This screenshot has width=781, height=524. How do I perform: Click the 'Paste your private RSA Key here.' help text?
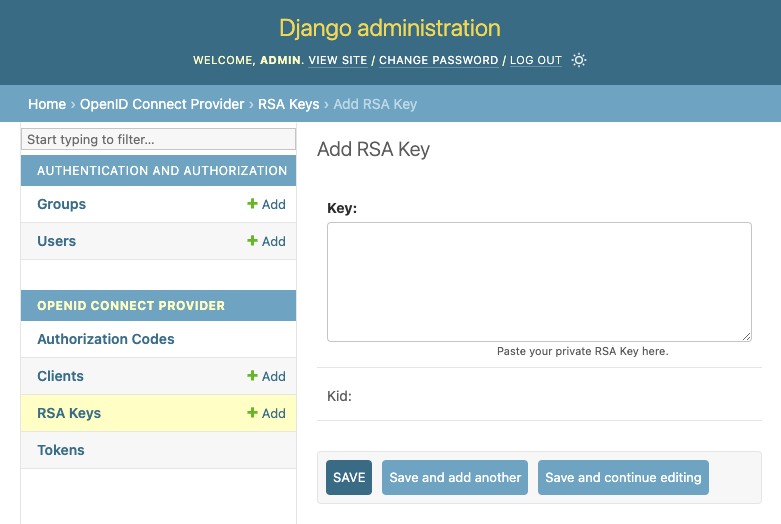(582, 351)
